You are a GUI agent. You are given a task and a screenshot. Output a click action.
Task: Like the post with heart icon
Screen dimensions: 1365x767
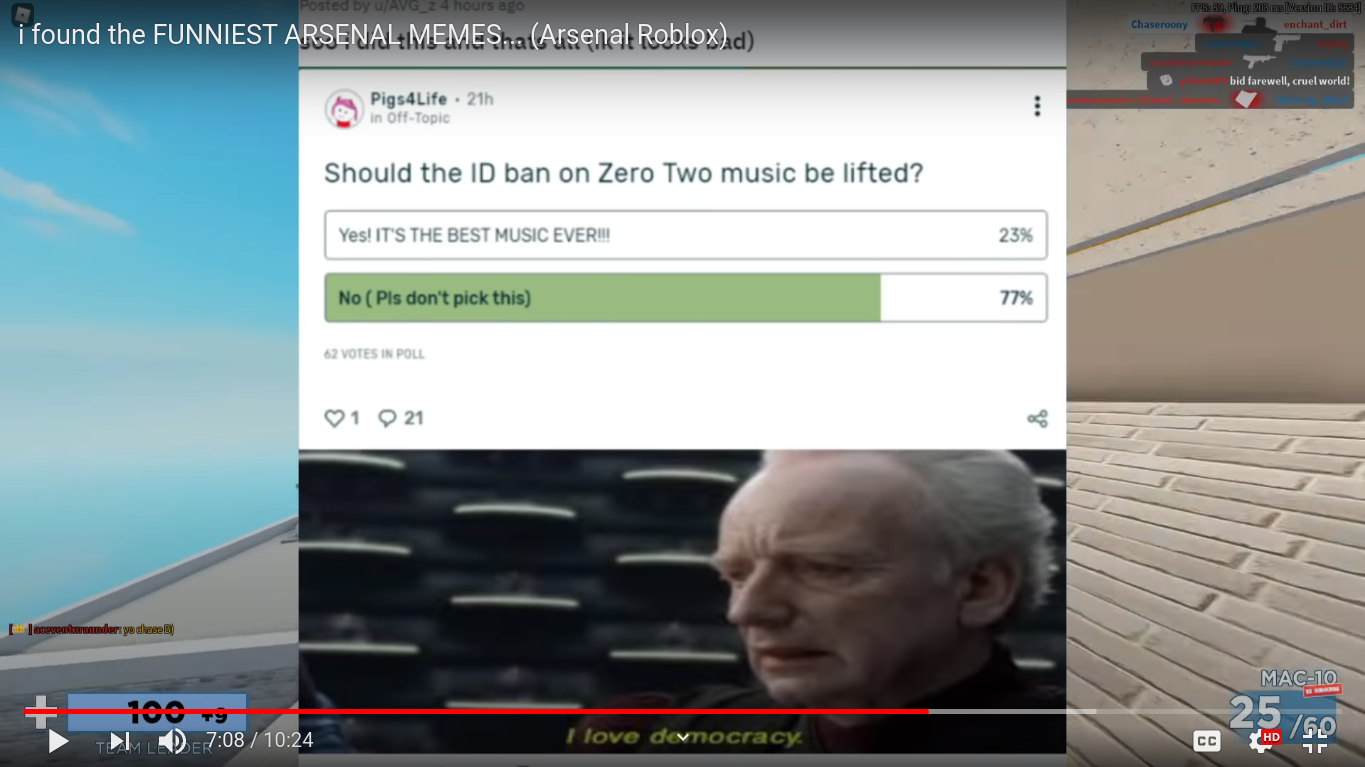pyautogui.click(x=334, y=418)
